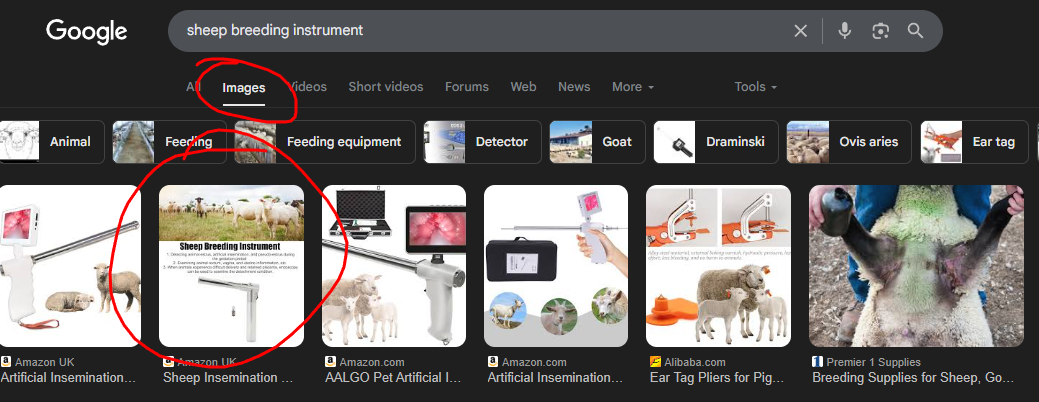Screen dimensions: 1039x402
Task: Expand the Tools dropdown
Action: click(755, 87)
